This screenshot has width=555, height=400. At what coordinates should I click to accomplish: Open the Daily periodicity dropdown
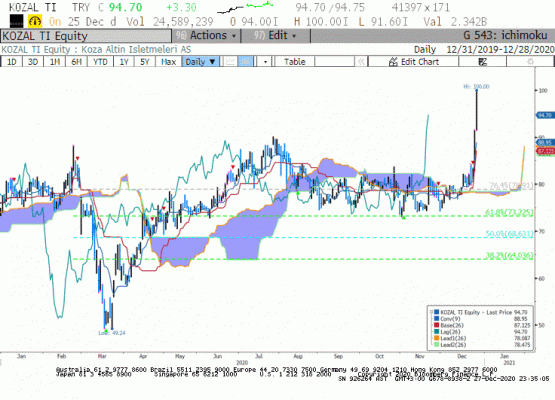(x=200, y=62)
